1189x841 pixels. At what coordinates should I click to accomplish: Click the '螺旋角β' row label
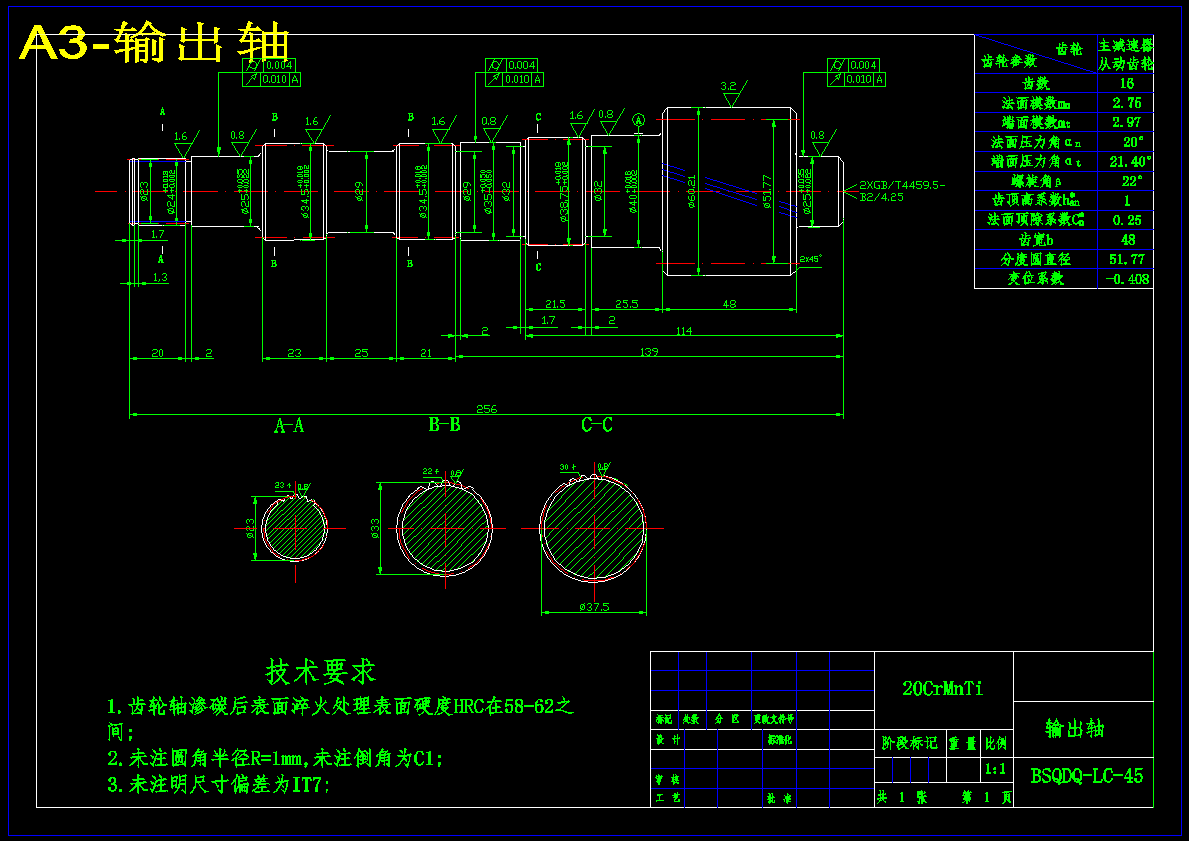pos(1036,181)
